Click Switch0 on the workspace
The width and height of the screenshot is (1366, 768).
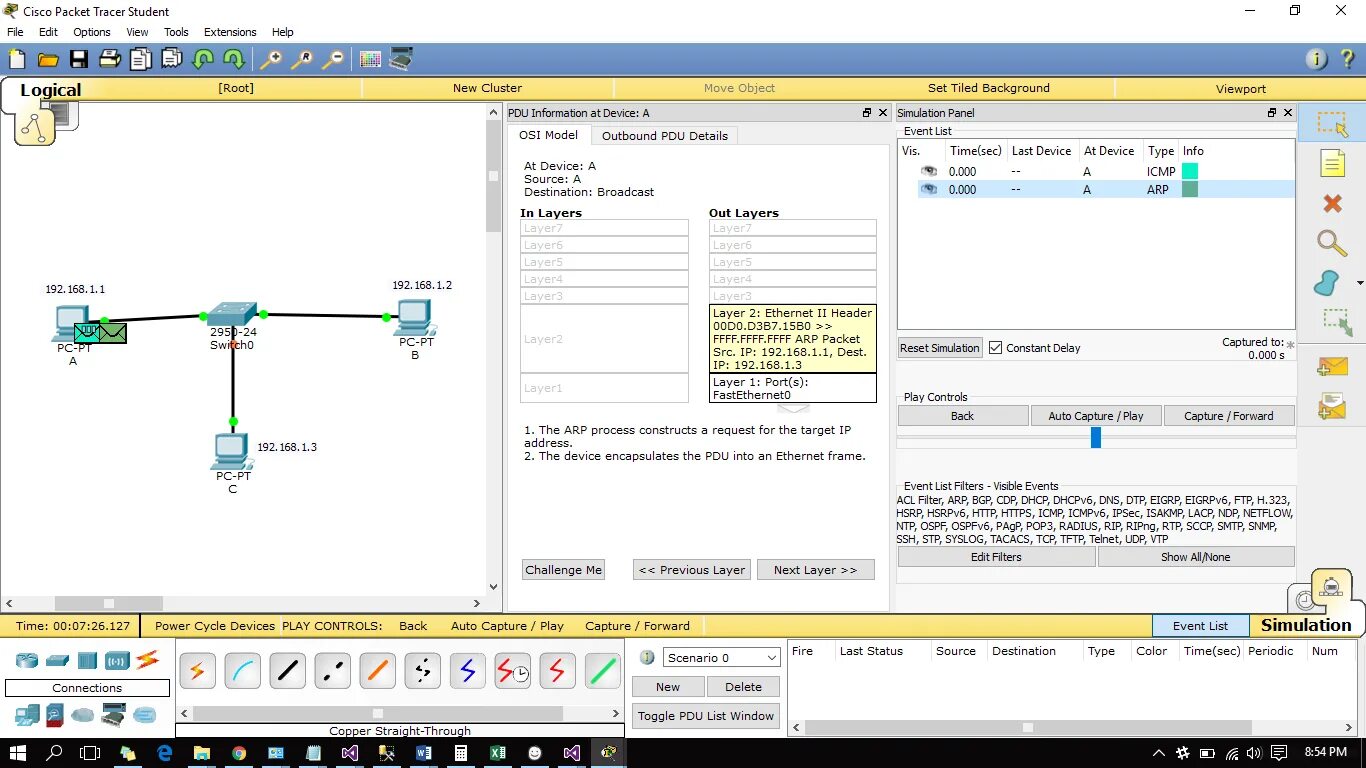coord(232,314)
